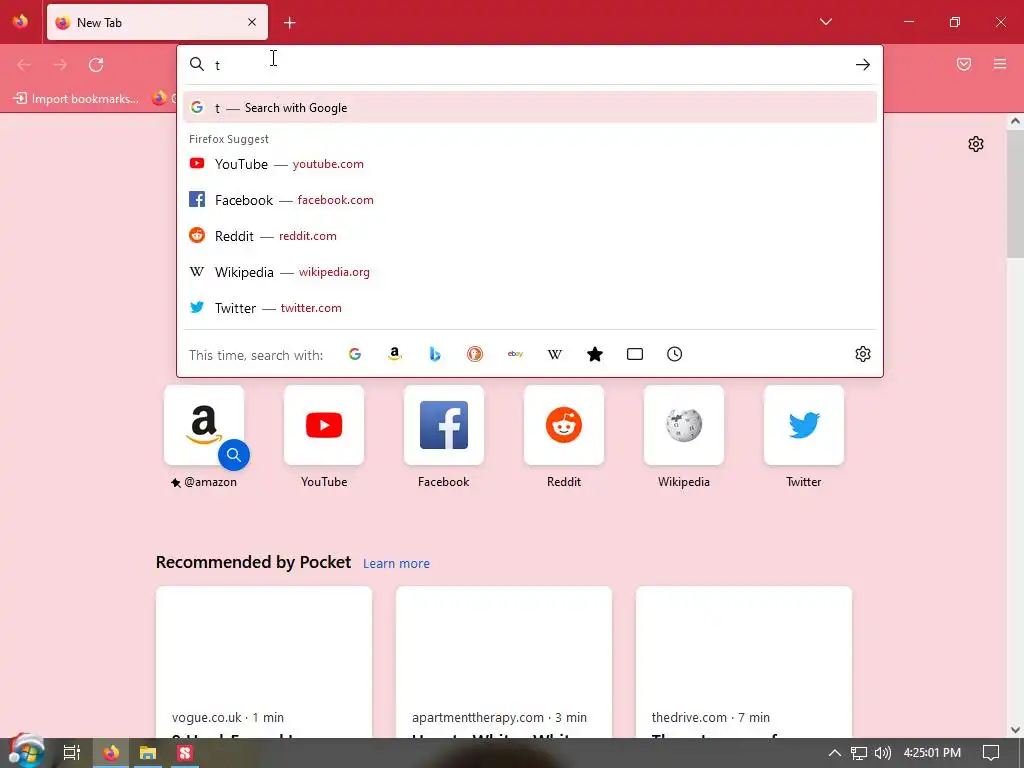The height and width of the screenshot is (768, 1024).
Task: Search bookmarks using star icon
Action: click(595, 354)
